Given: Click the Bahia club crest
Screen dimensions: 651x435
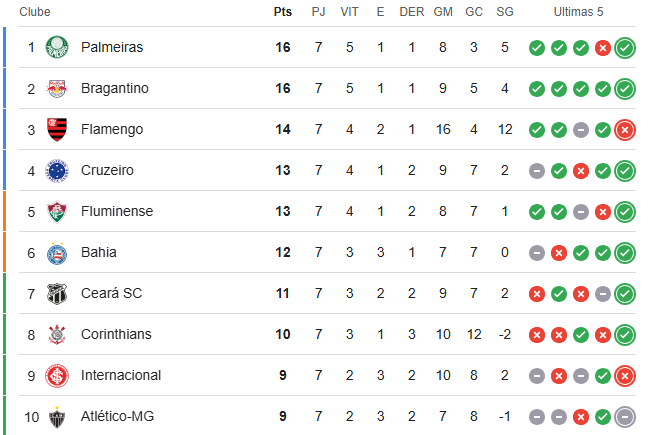Looking at the screenshot, I should (57, 252).
